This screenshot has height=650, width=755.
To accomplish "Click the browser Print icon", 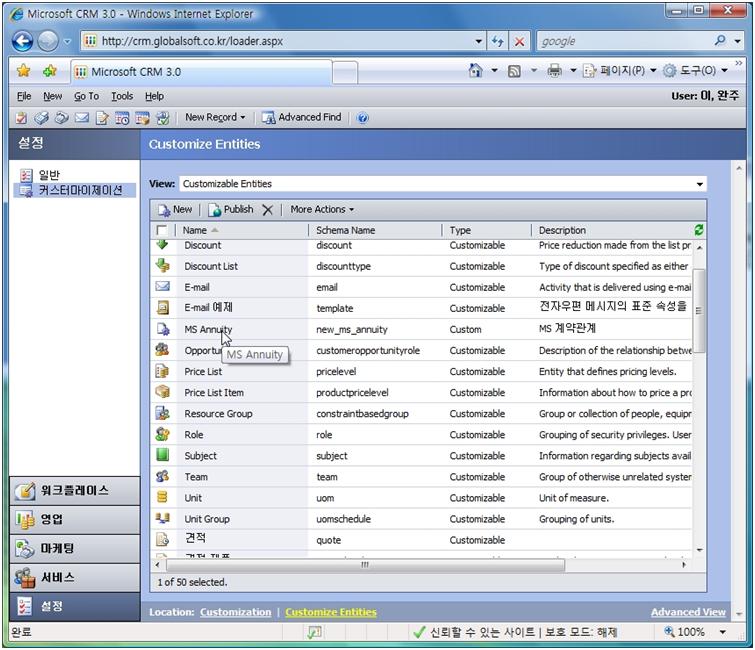I will 555,71.
